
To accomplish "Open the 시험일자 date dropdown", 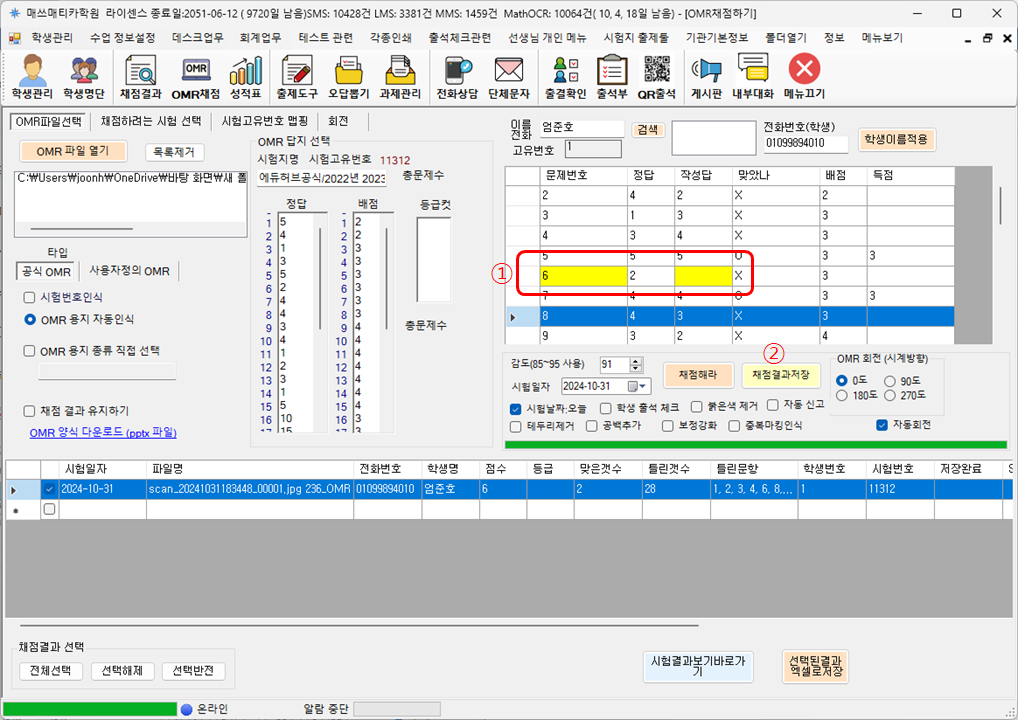I will (638, 386).
